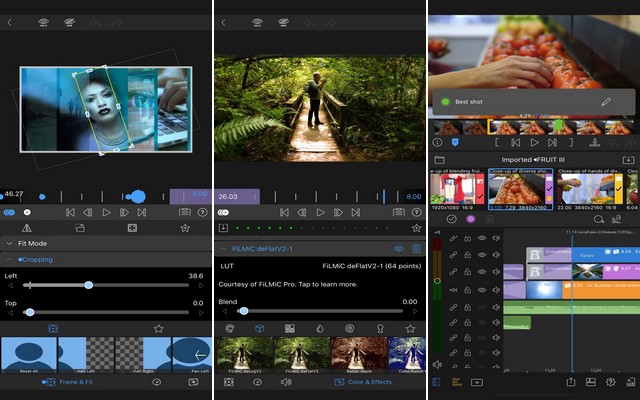Jump to clip end in Color & Effects editor
Viewport: 640px width, 400px height.
click(356, 212)
